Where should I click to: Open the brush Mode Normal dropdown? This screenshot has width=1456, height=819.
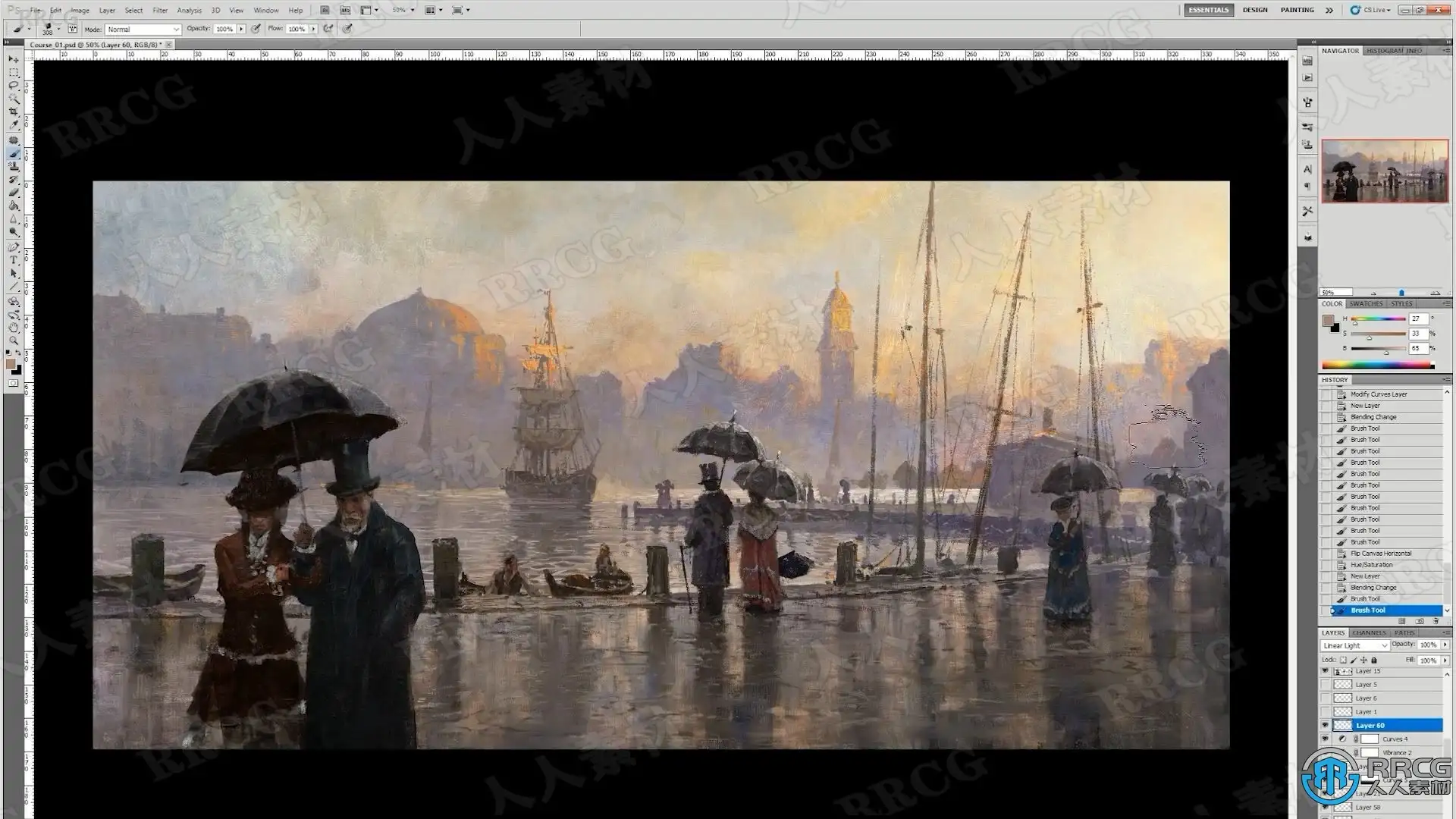point(143,30)
